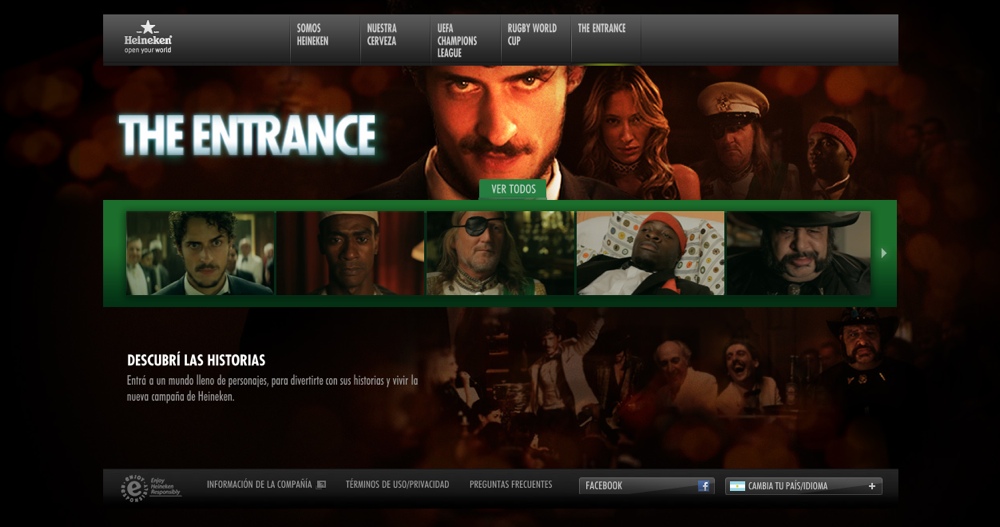Click the Ver Todos button
The width and height of the screenshot is (1000, 527).
pyautogui.click(x=513, y=189)
